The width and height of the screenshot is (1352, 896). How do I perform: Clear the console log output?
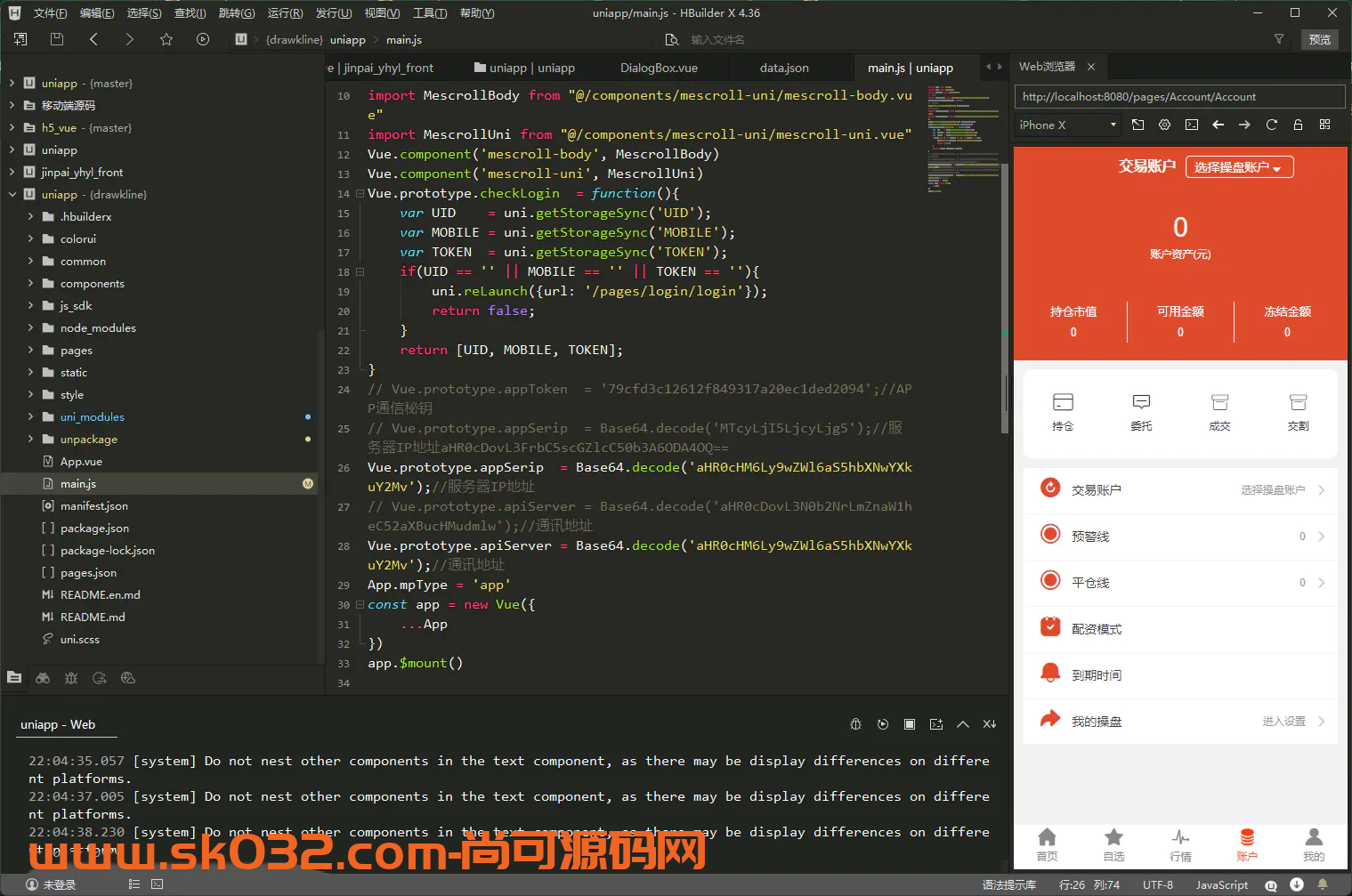click(989, 724)
